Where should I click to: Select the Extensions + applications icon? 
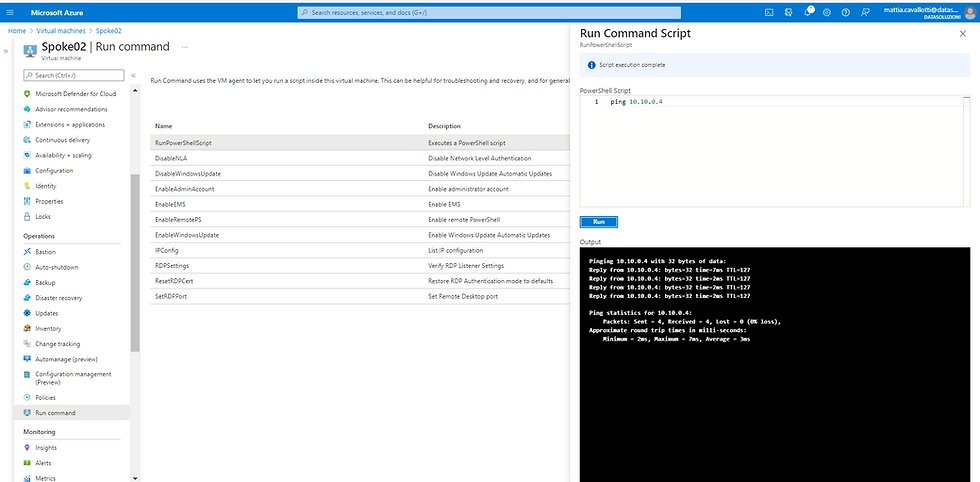(x=27, y=124)
